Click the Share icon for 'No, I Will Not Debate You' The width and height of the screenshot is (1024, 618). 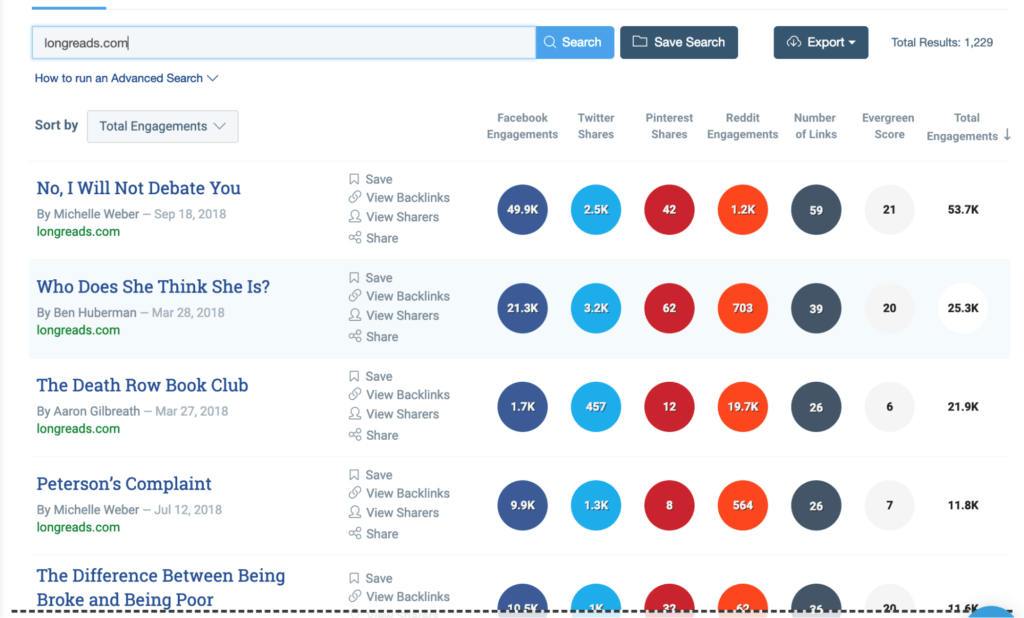(x=354, y=238)
